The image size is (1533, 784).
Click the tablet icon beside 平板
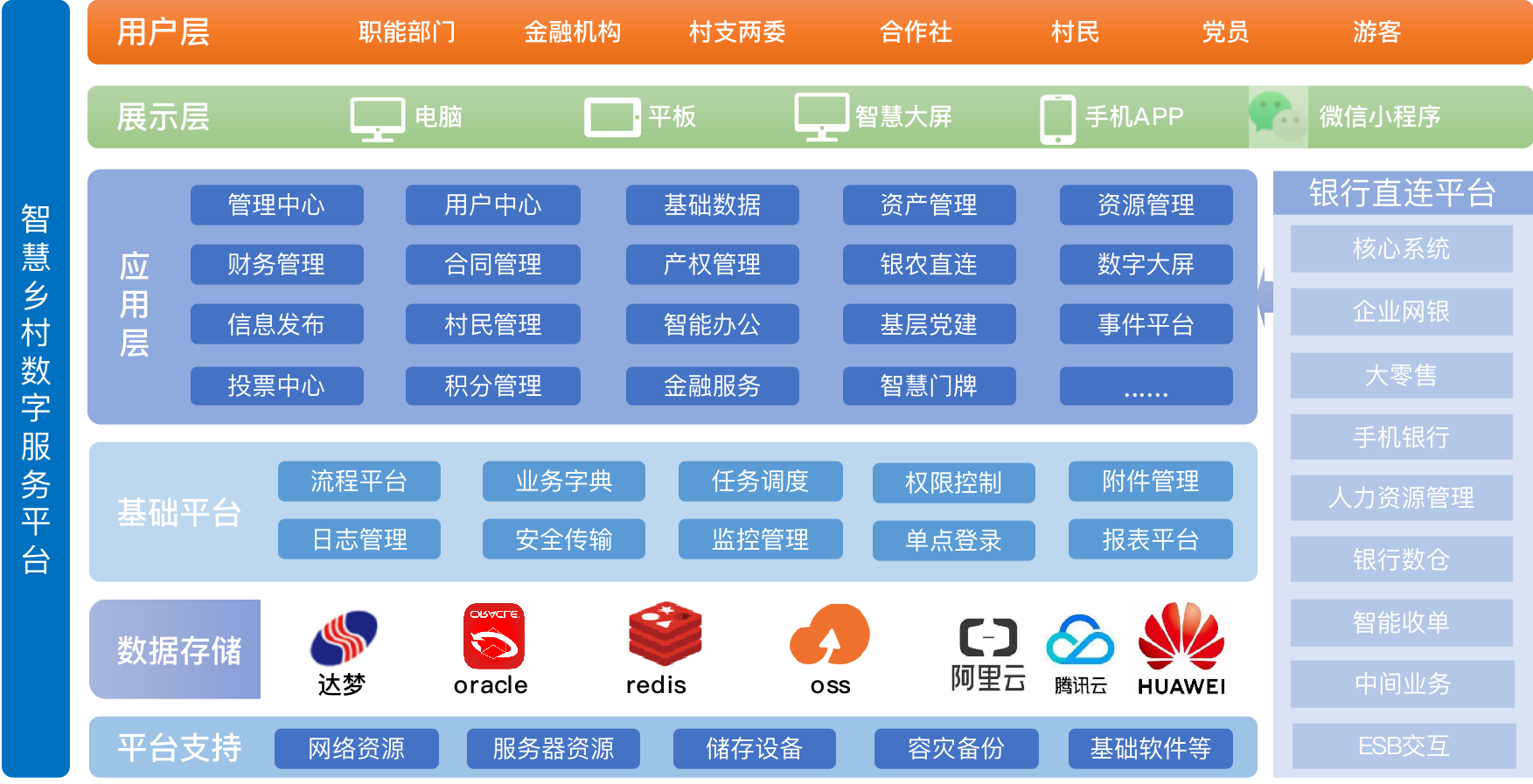[612, 117]
